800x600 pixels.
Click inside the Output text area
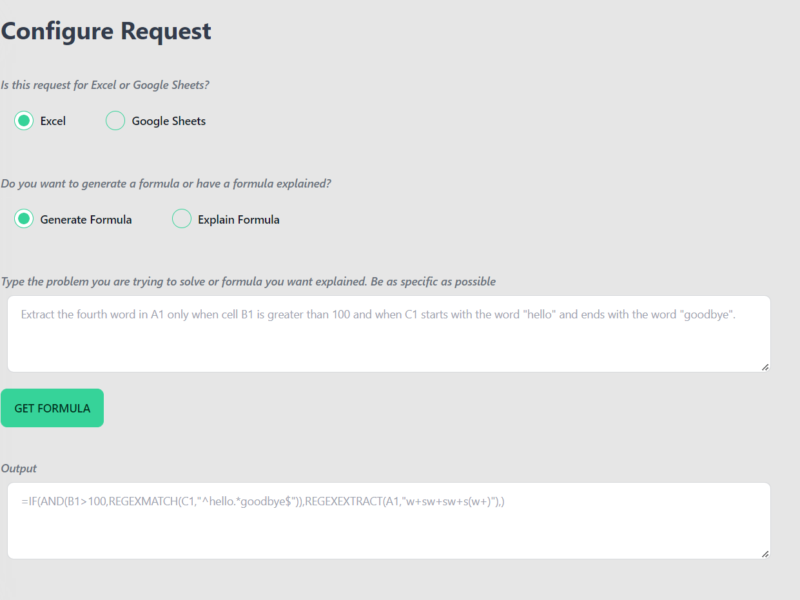(388, 535)
